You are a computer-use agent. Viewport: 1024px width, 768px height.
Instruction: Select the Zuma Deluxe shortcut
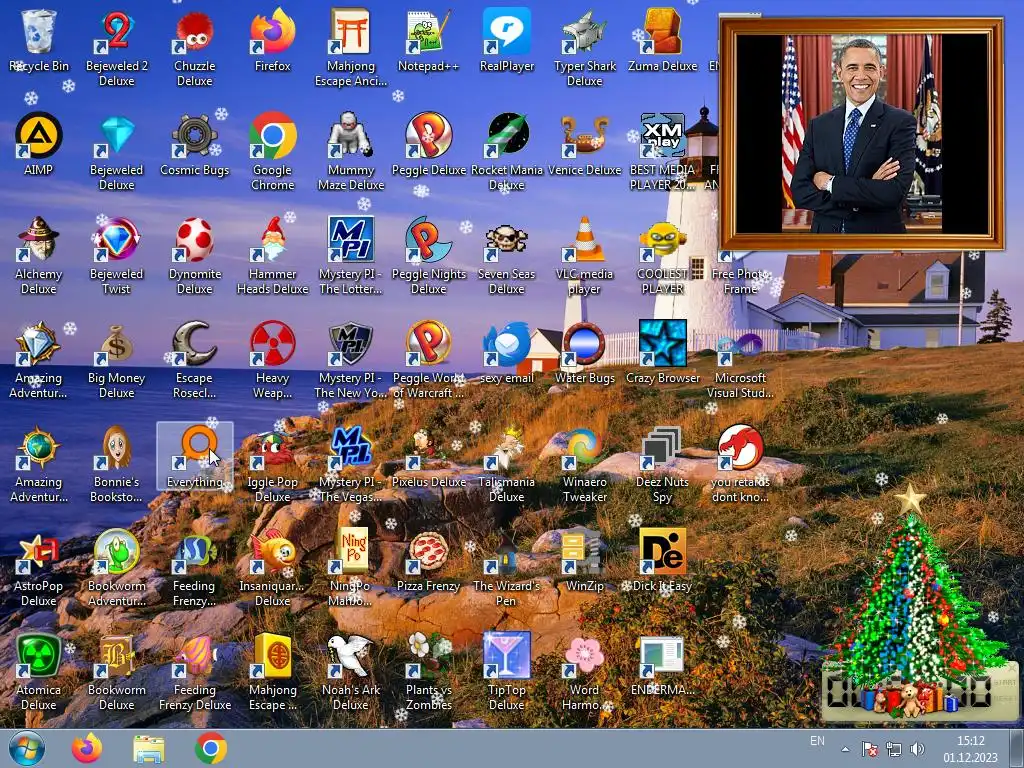pos(662,31)
